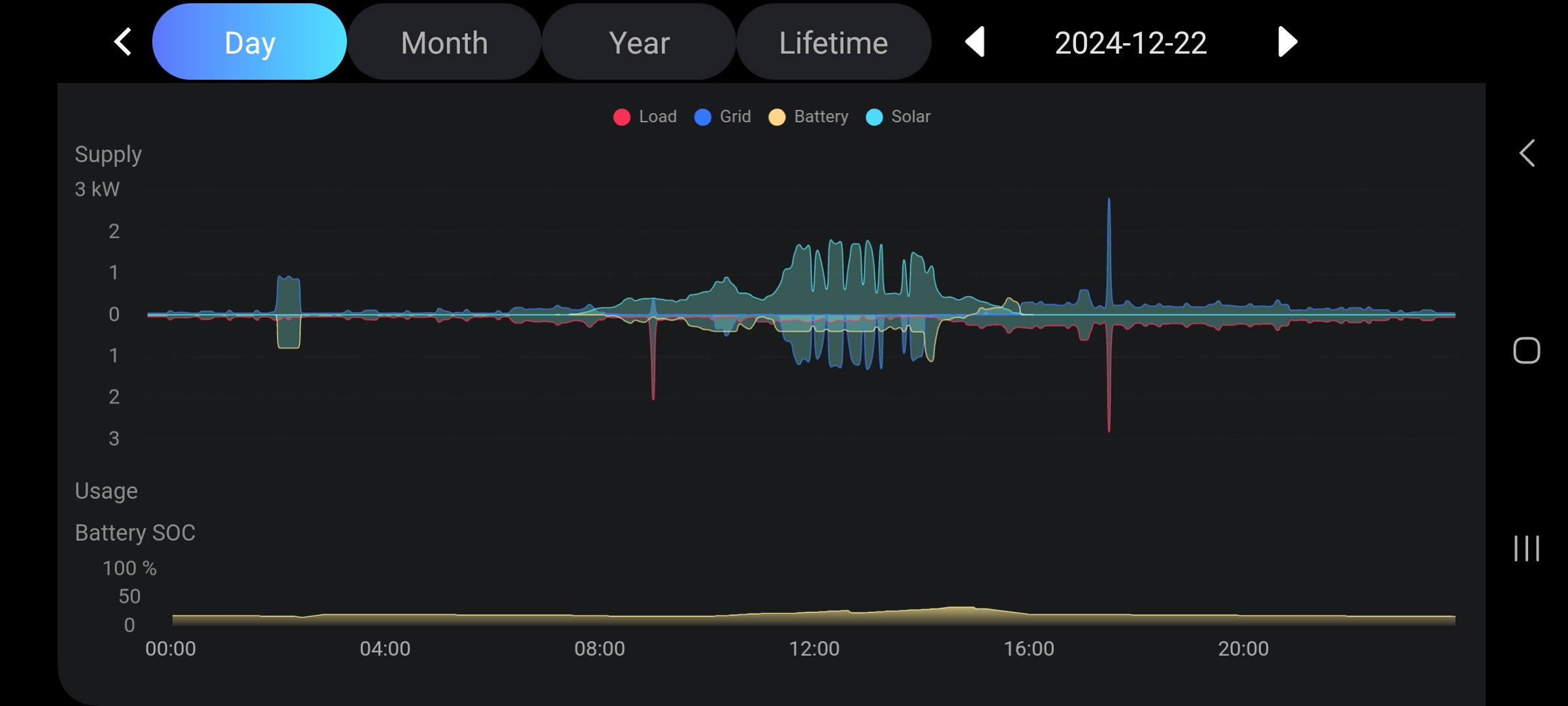1568x706 pixels.
Task: Toggle Solar series via cyan legend dot
Action: click(874, 117)
